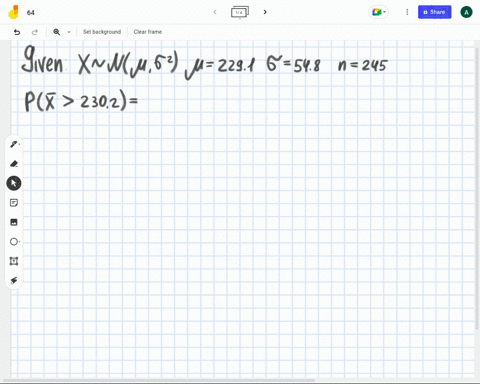
Task: Add a sticky note
Action: [14, 203]
